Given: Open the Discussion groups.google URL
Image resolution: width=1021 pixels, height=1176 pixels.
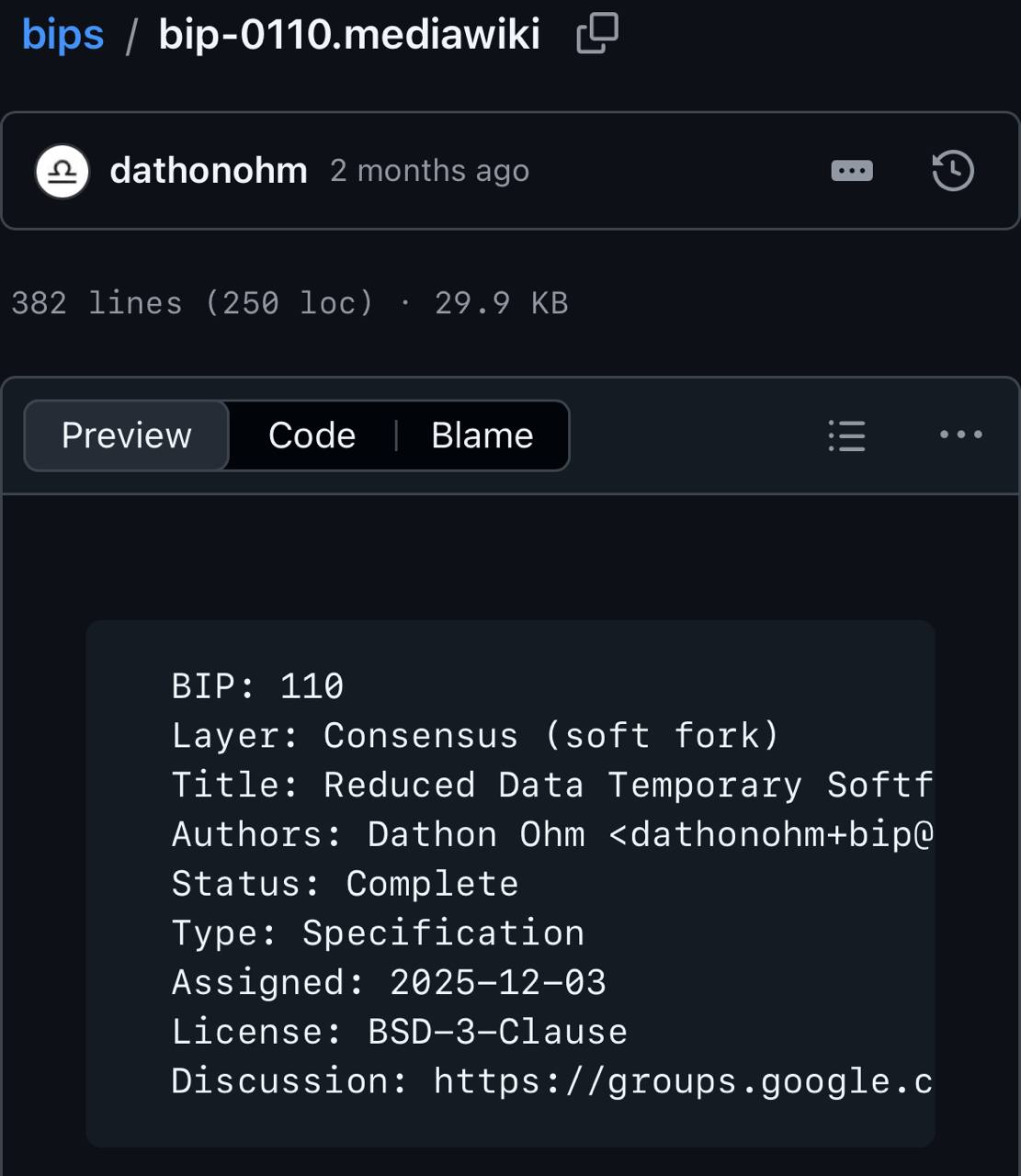Looking at the screenshot, I should coord(683,1081).
